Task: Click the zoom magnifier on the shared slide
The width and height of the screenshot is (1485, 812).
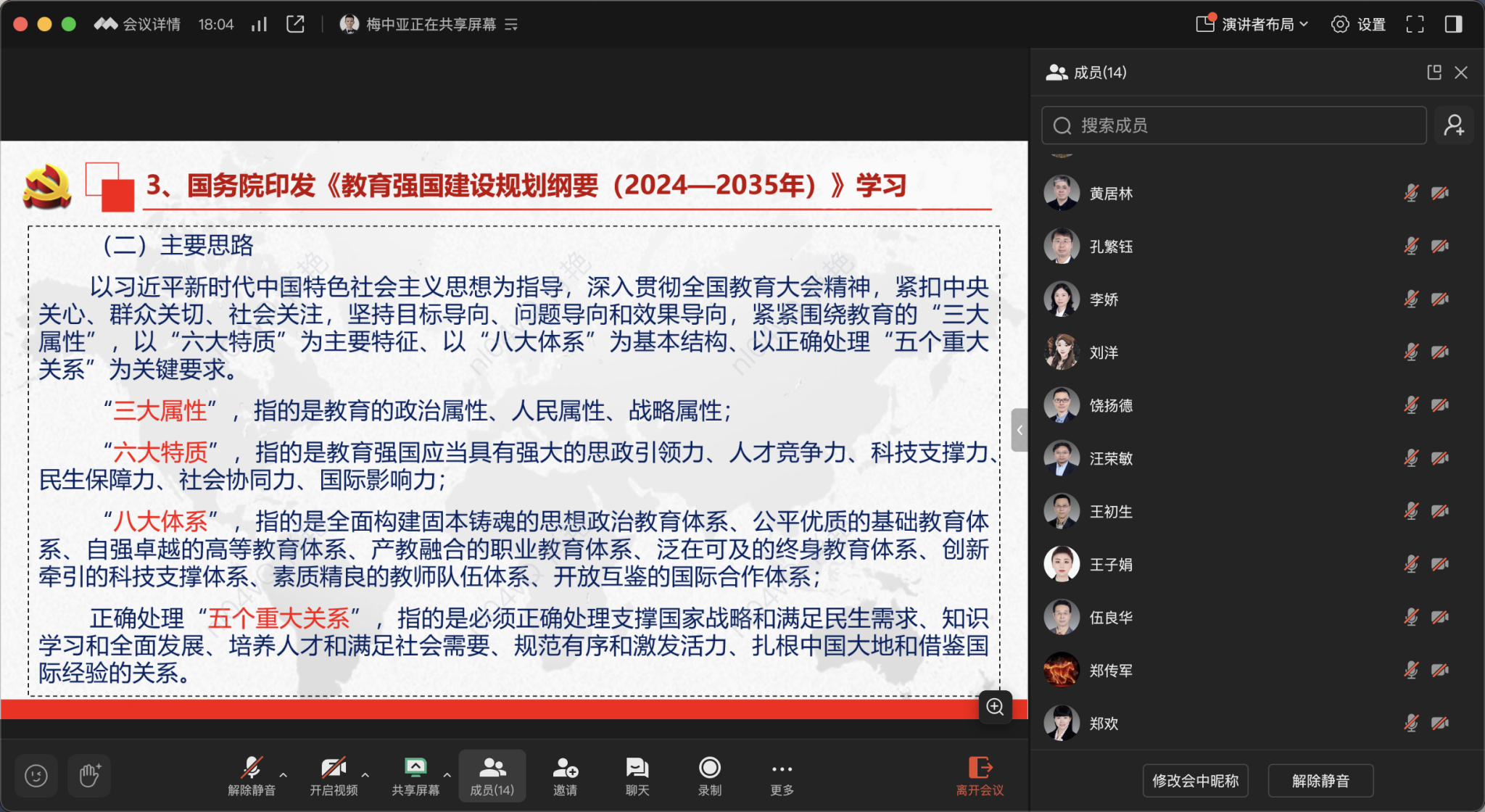Action: pyautogui.click(x=995, y=708)
